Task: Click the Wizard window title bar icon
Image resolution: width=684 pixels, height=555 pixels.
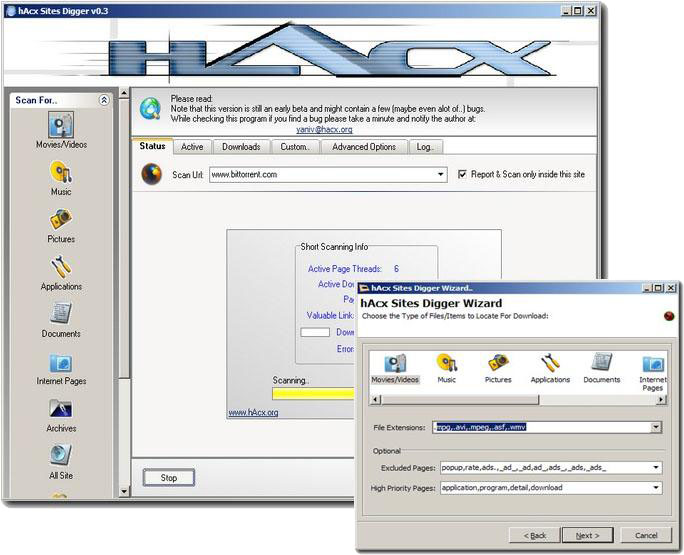Action: click(x=364, y=288)
